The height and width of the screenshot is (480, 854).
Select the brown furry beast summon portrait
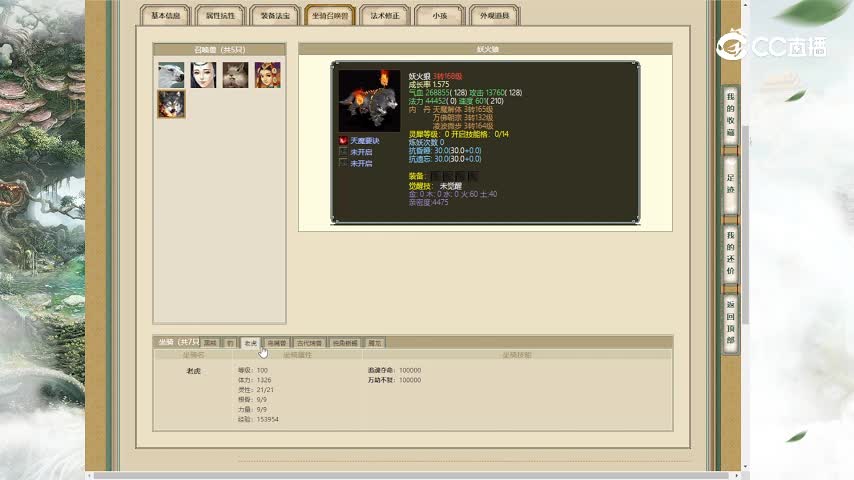point(235,75)
